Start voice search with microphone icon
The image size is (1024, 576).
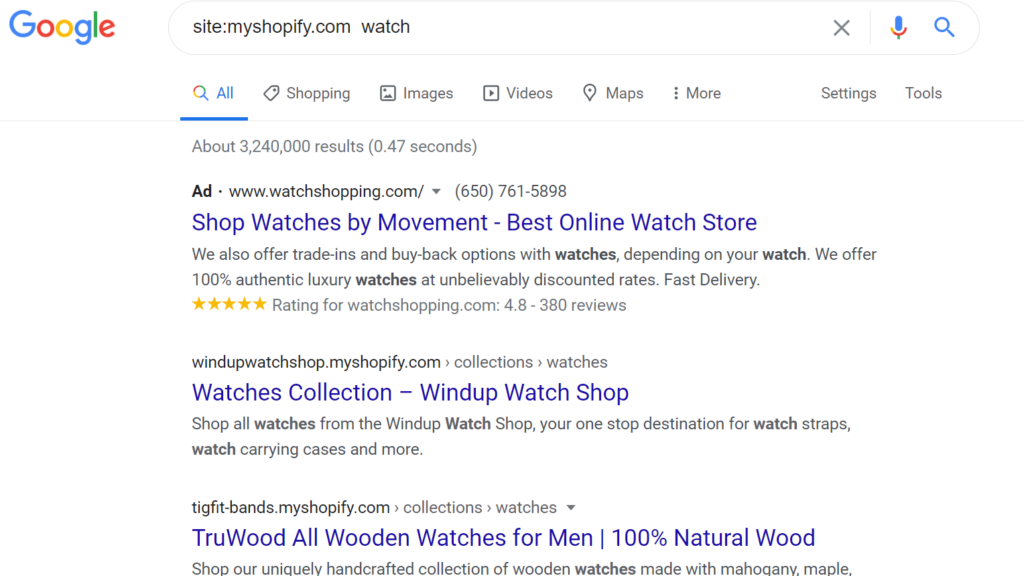tap(899, 27)
